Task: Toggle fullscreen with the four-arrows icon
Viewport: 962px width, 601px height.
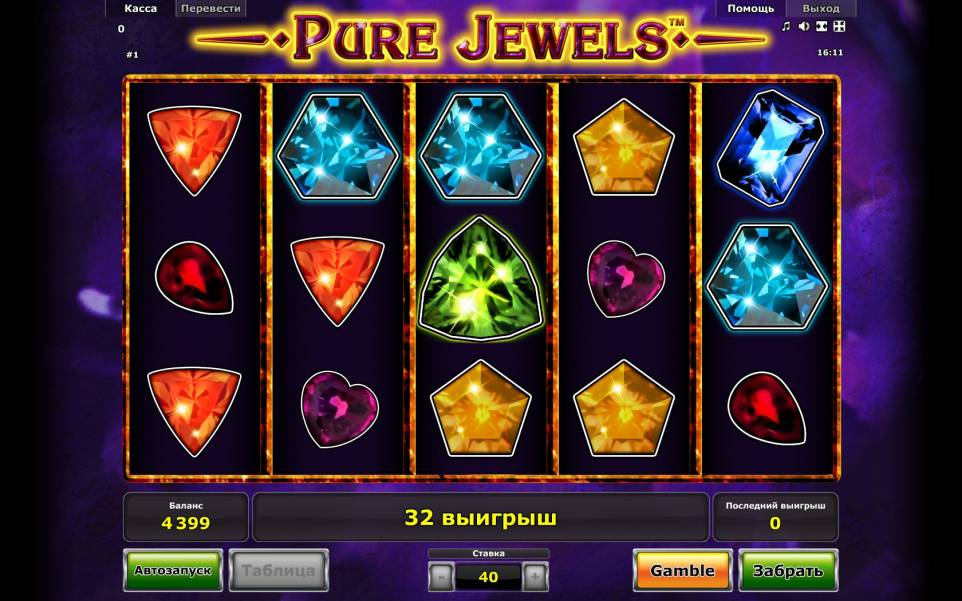Action: (839, 26)
